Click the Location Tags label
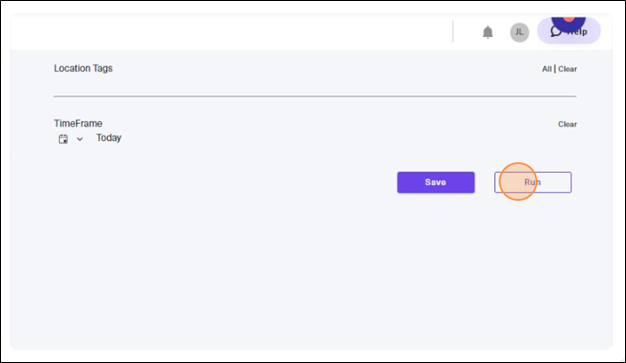The image size is (626, 363). pos(83,68)
